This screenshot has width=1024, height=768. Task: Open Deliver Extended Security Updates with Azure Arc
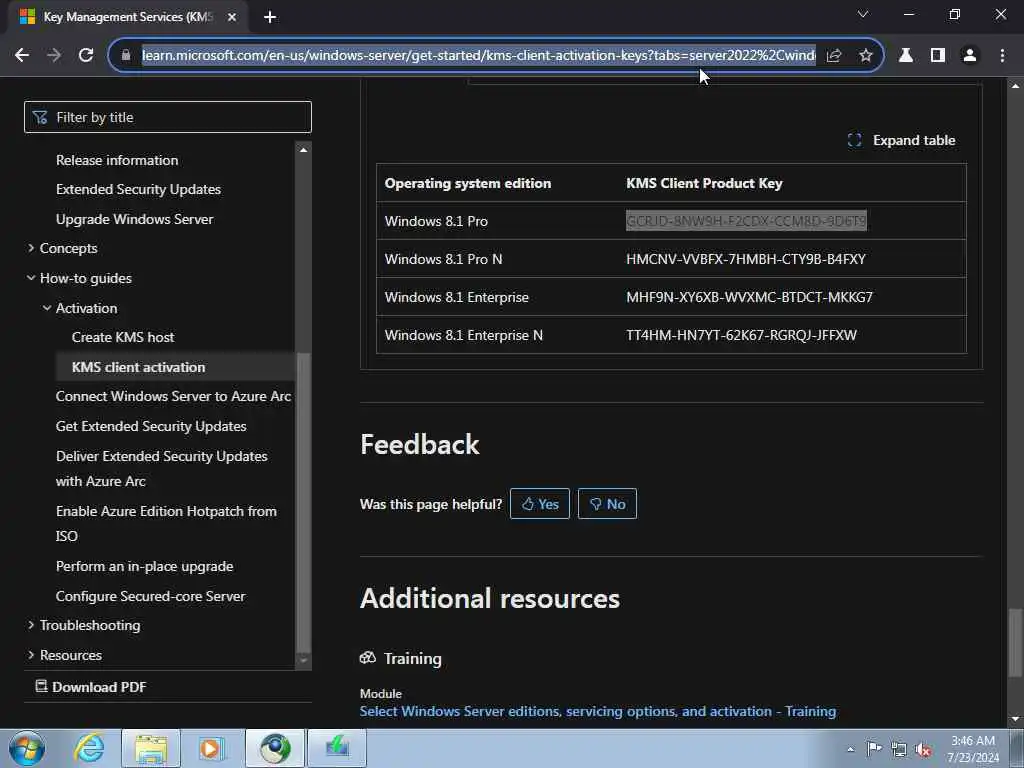161,468
